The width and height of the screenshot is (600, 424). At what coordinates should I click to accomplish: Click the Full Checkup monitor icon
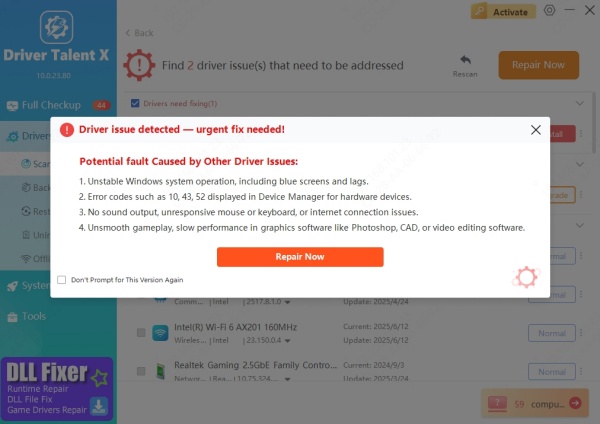click(12, 106)
